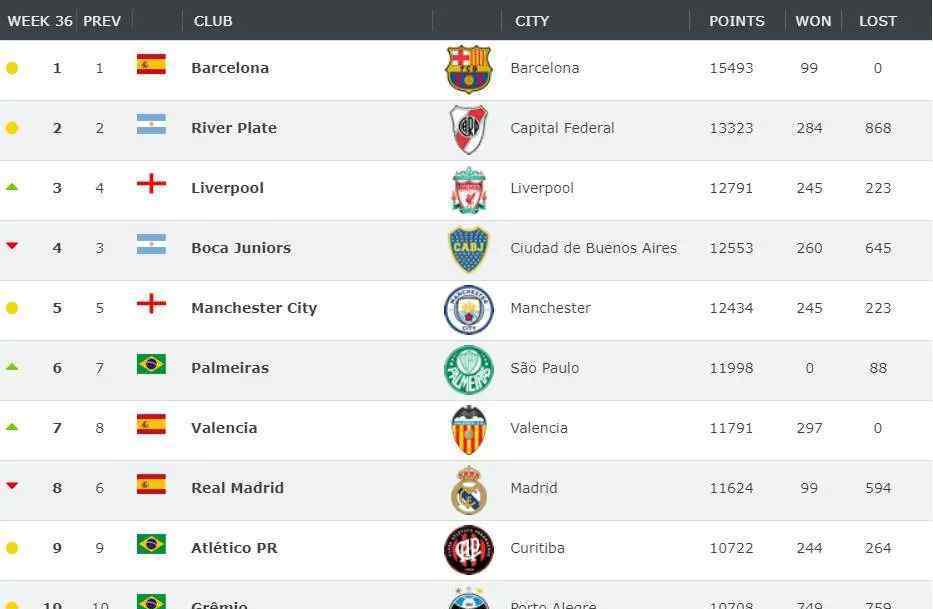
Task: Click the green up arrow for Liverpool
Action: 12,187
